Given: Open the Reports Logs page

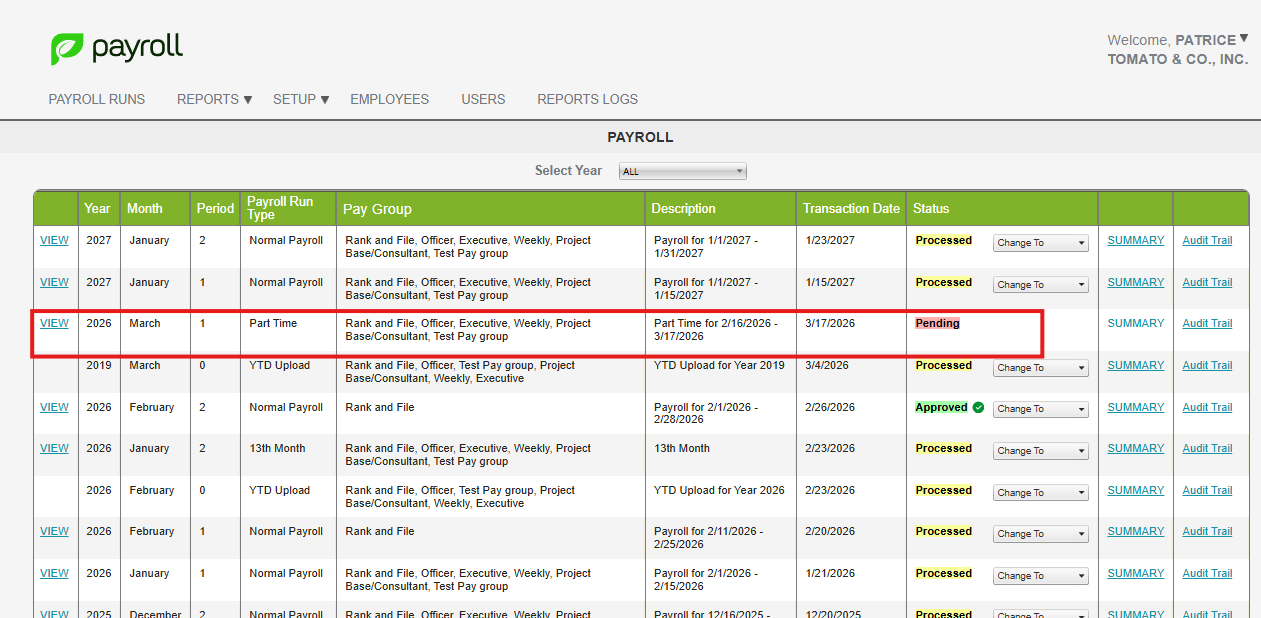Looking at the screenshot, I should [x=587, y=99].
